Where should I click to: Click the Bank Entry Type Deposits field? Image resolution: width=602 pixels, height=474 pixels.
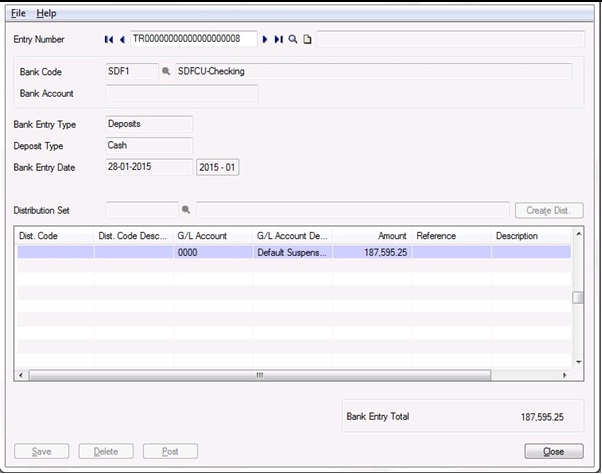[x=149, y=124]
